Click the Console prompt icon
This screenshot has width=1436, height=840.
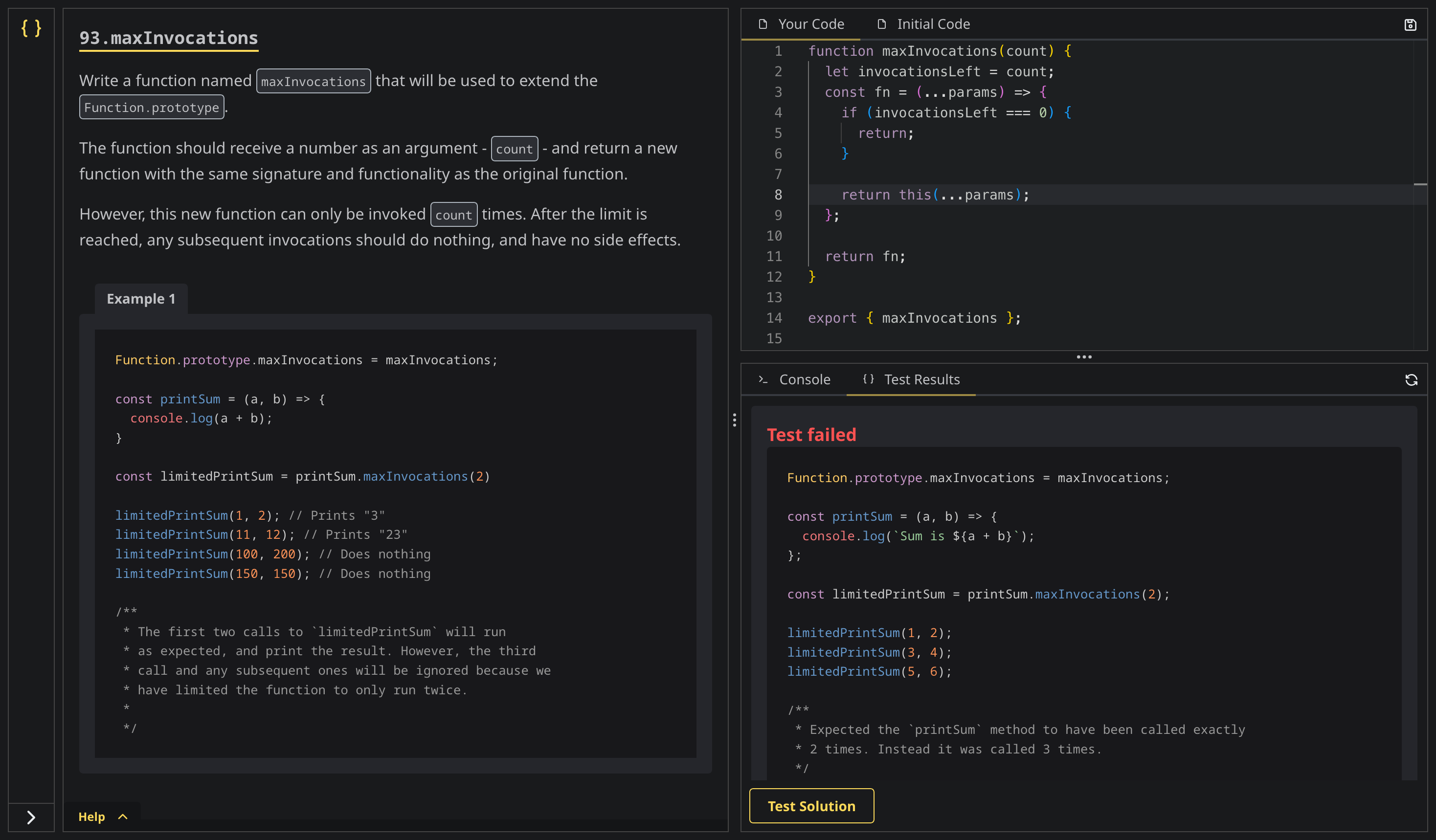tap(763, 379)
